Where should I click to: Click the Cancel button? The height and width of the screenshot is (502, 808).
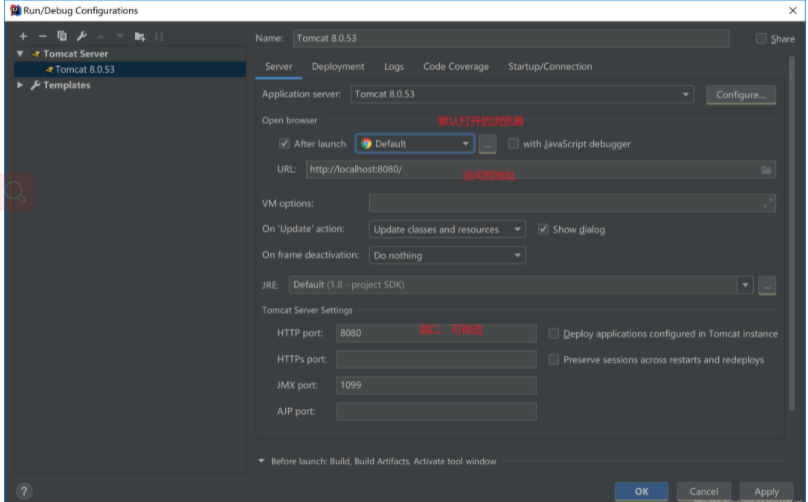click(704, 491)
